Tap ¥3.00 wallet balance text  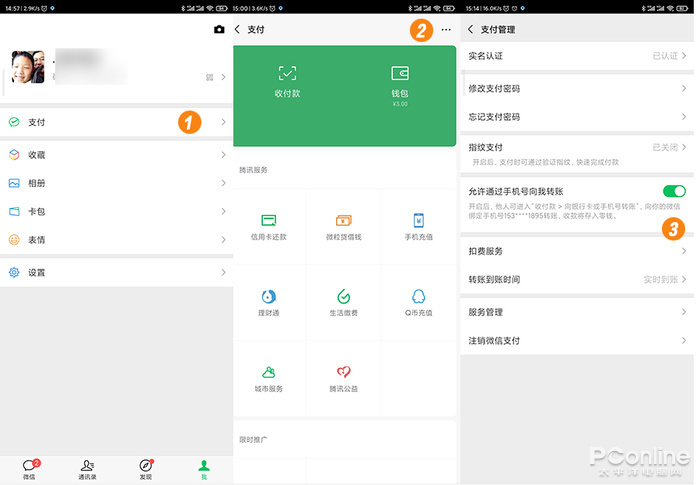pyautogui.click(x=400, y=104)
